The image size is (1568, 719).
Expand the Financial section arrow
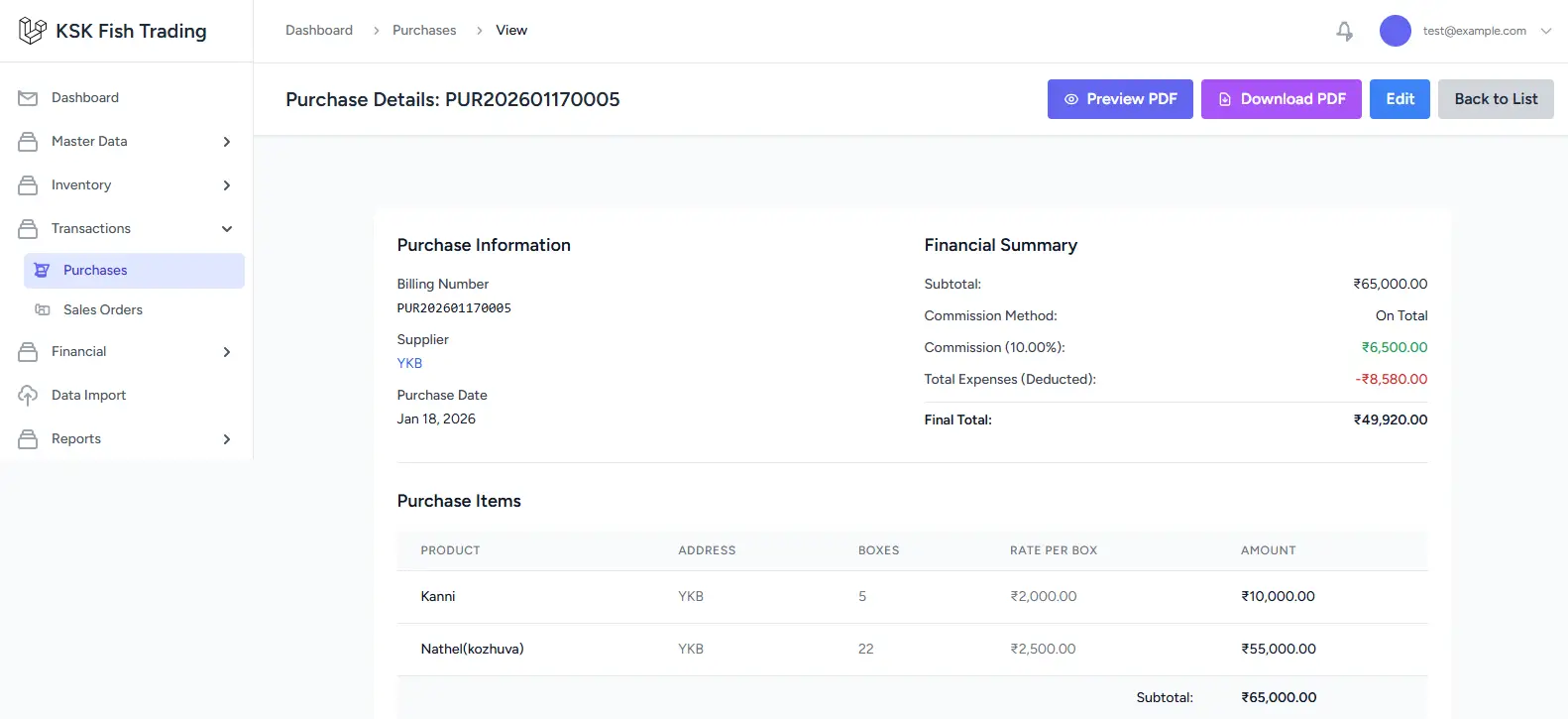click(227, 352)
